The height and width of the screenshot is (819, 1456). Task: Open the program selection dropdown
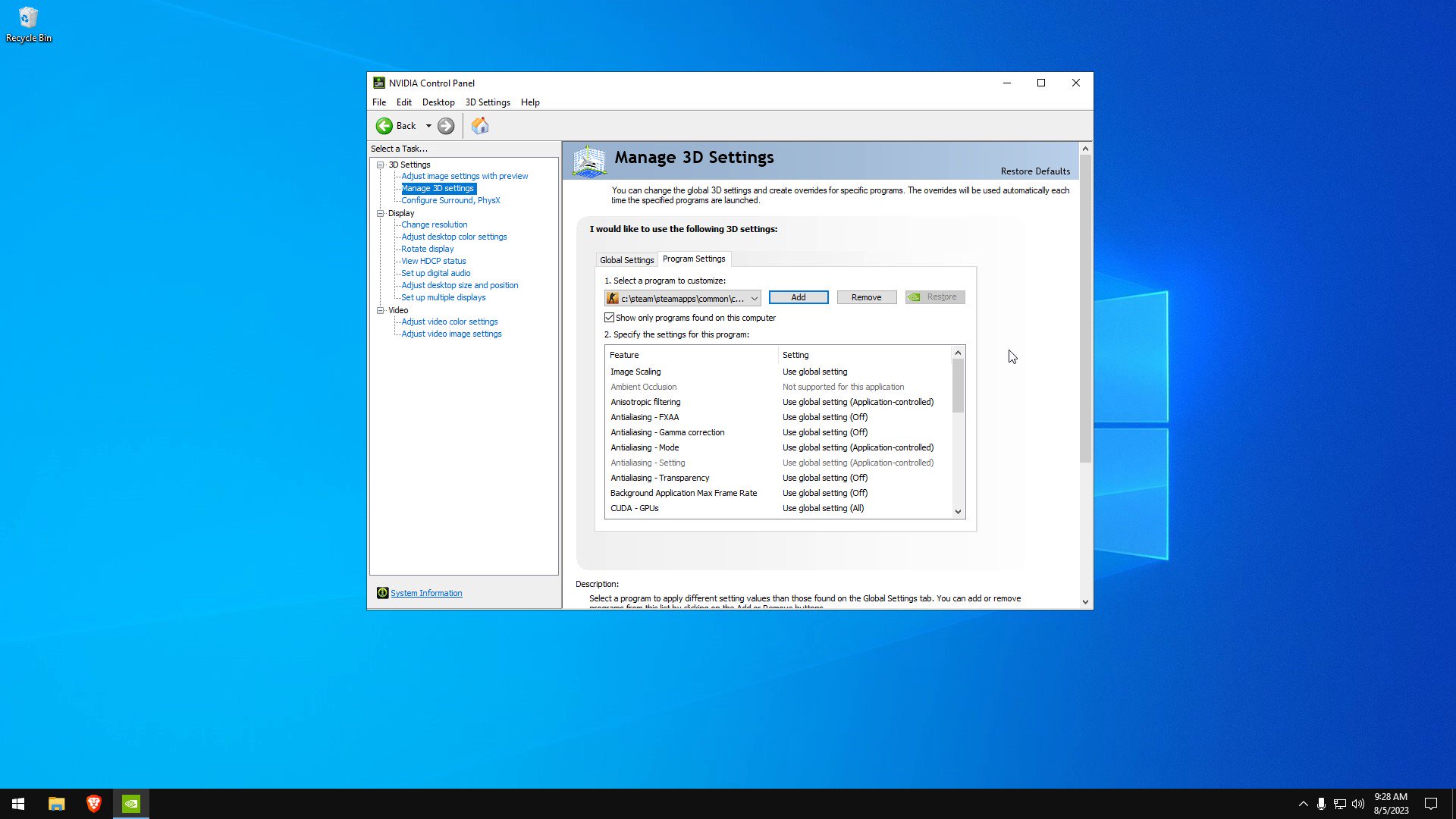[754, 298]
